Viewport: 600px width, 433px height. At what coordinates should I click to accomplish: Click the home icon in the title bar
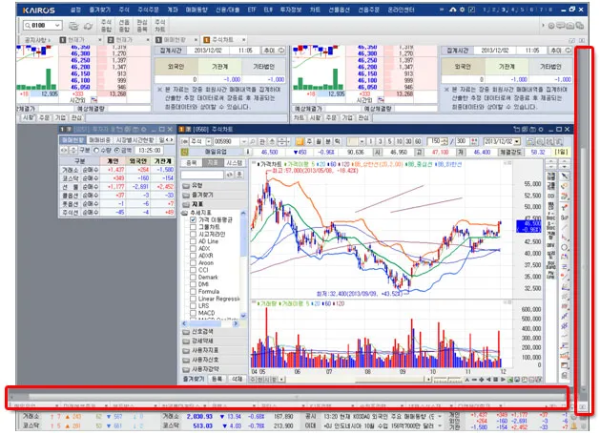pyautogui.click(x=453, y=10)
